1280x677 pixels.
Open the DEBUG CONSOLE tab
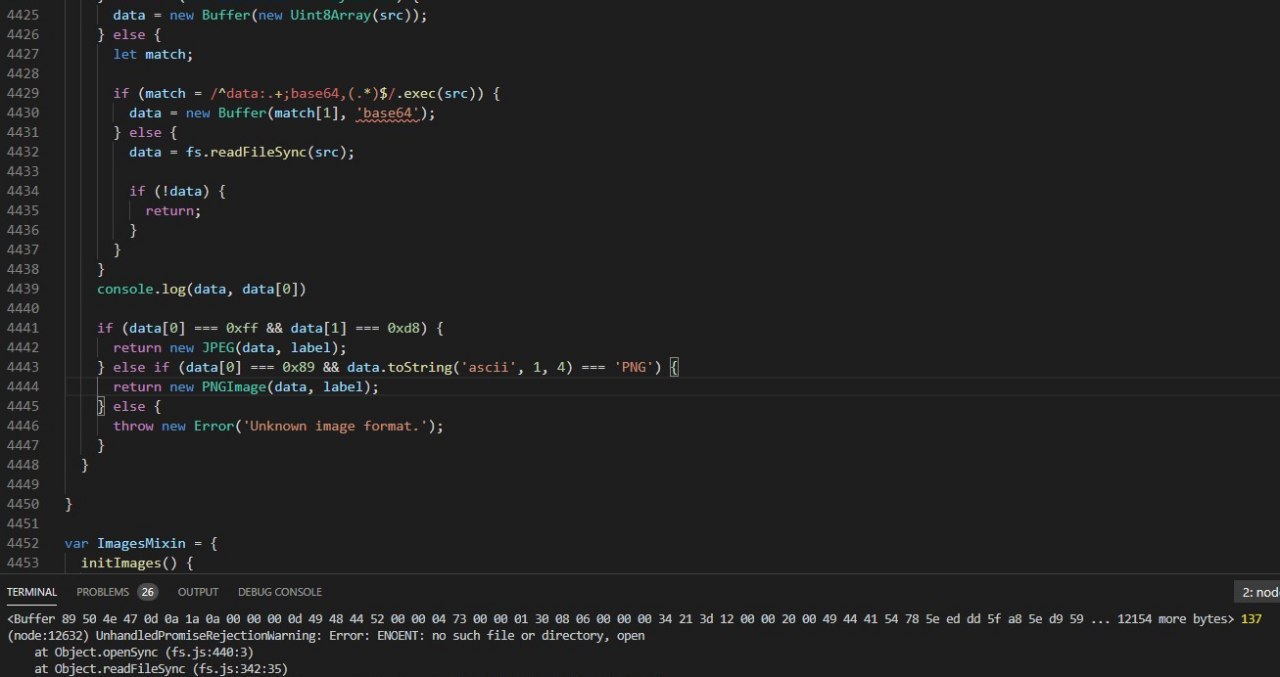coord(280,592)
